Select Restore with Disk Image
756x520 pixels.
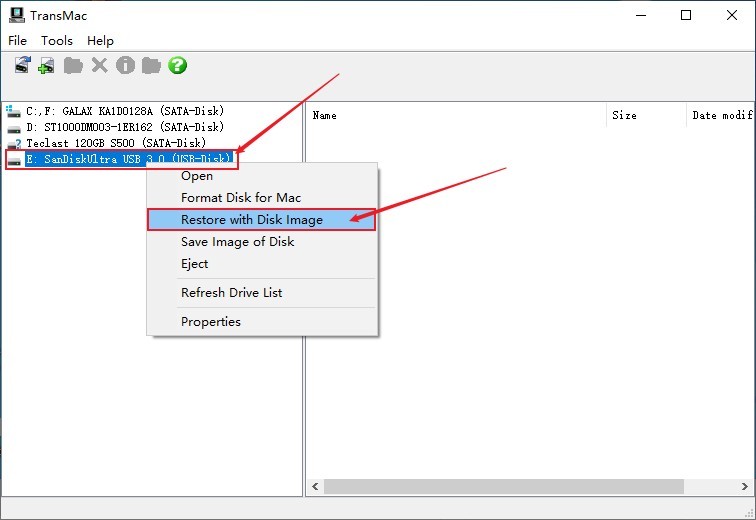[x=261, y=220]
